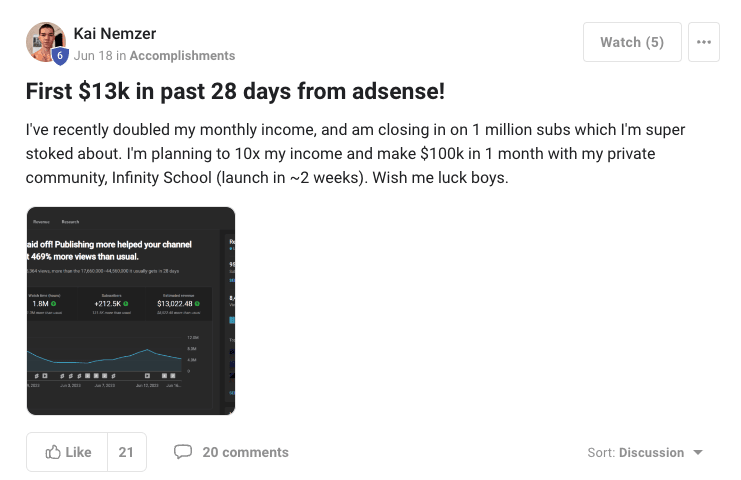Select the Revenue tab in the screenshot
The image size is (741, 480).
click(41, 221)
